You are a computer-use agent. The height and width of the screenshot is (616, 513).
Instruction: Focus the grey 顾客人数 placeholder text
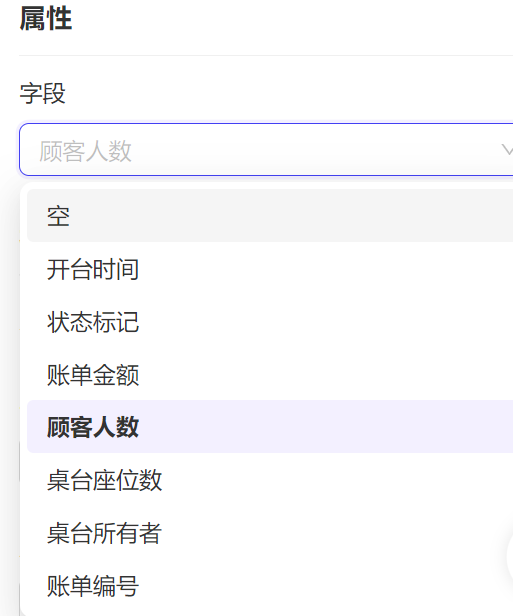click(x=85, y=151)
